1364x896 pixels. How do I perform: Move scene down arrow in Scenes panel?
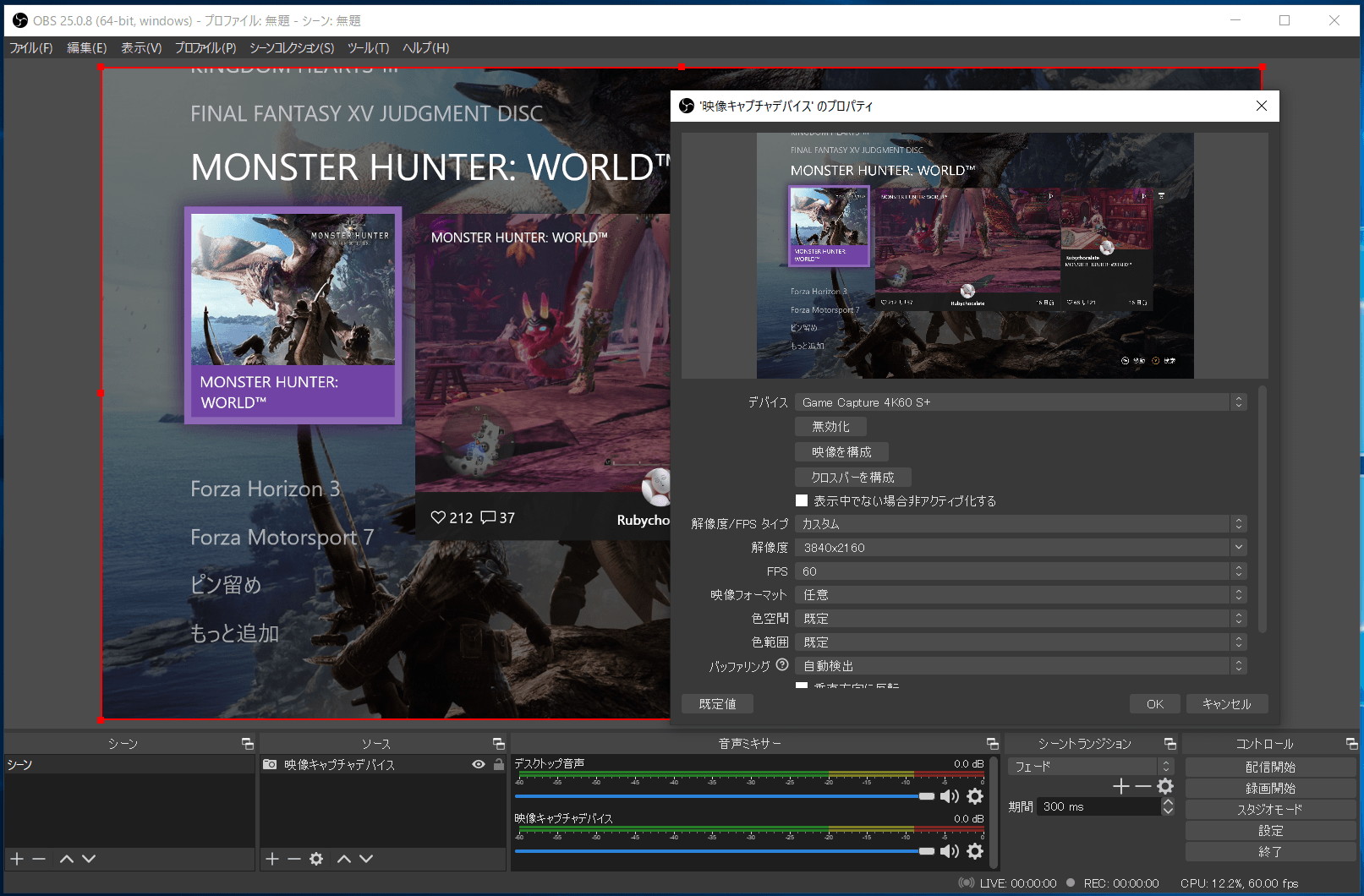coord(89,859)
